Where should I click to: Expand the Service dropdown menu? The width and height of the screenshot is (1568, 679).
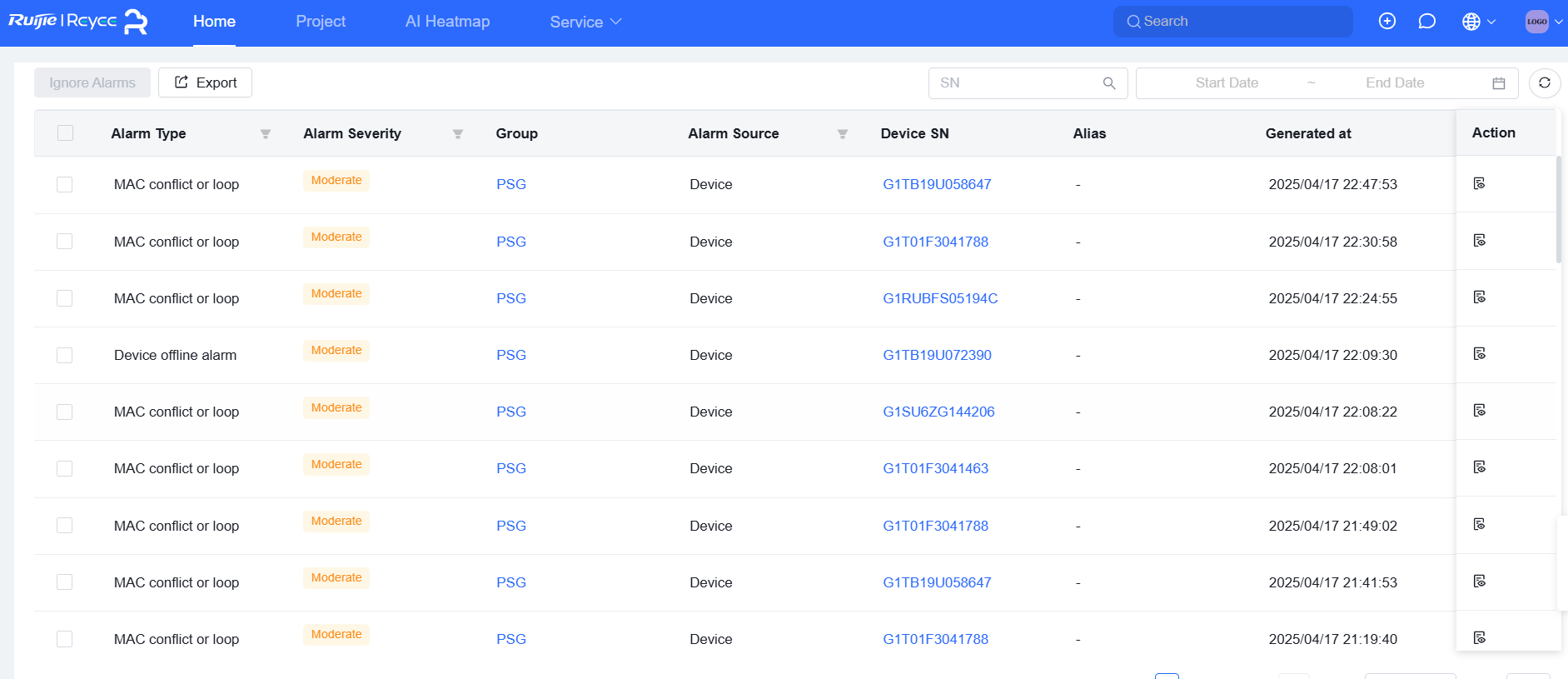click(585, 22)
